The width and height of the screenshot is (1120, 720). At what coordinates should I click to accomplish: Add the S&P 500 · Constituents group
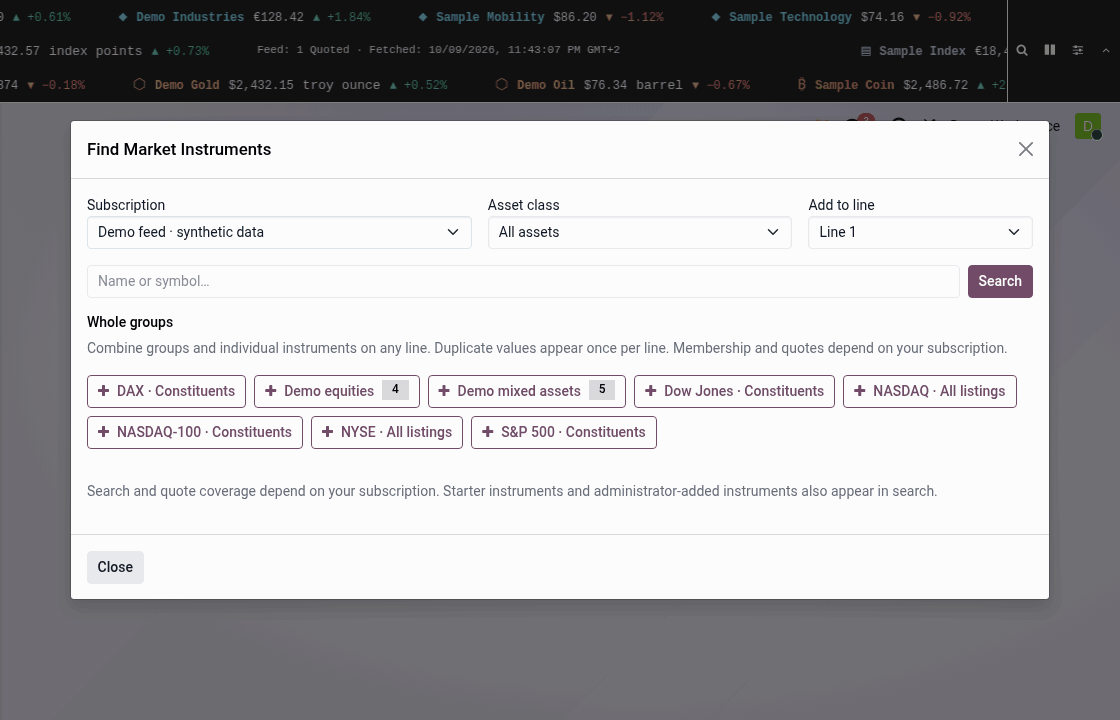coord(564,432)
